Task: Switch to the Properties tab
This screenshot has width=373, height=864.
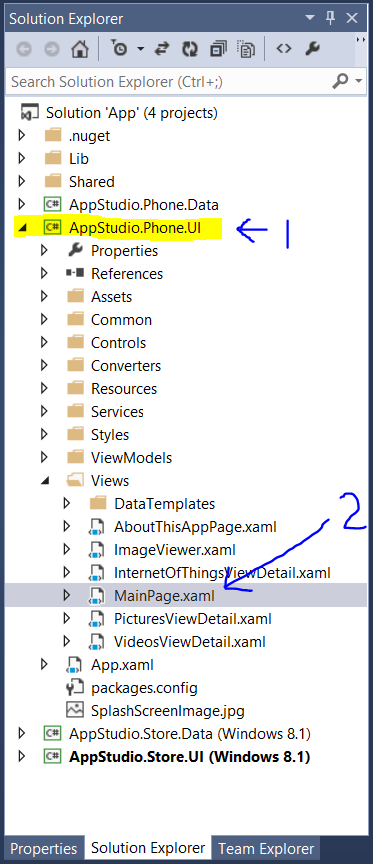Action: click(44, 849)
